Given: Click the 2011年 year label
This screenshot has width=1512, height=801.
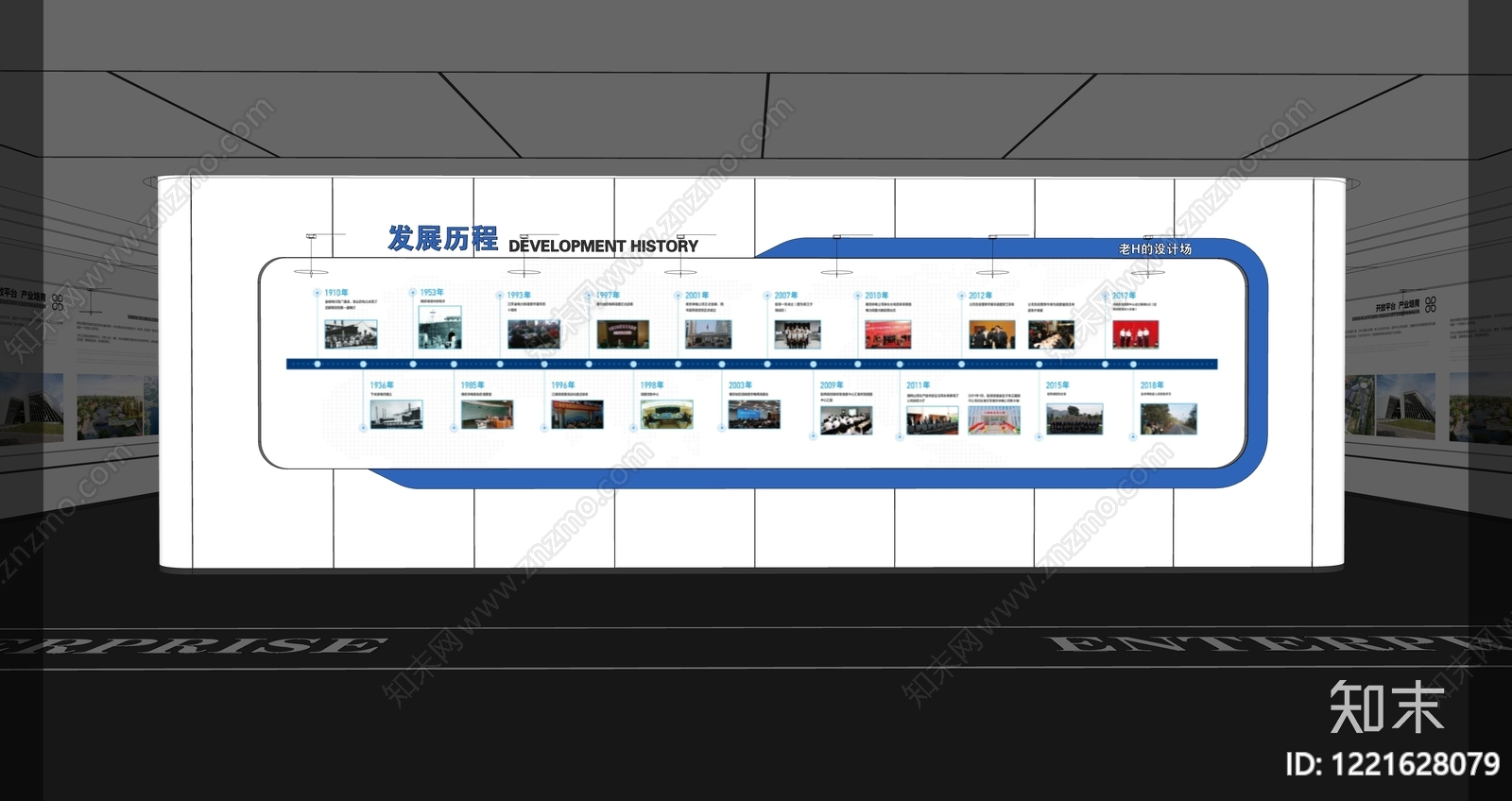Looking at the screenshot, I should click(x=919, y=385).
